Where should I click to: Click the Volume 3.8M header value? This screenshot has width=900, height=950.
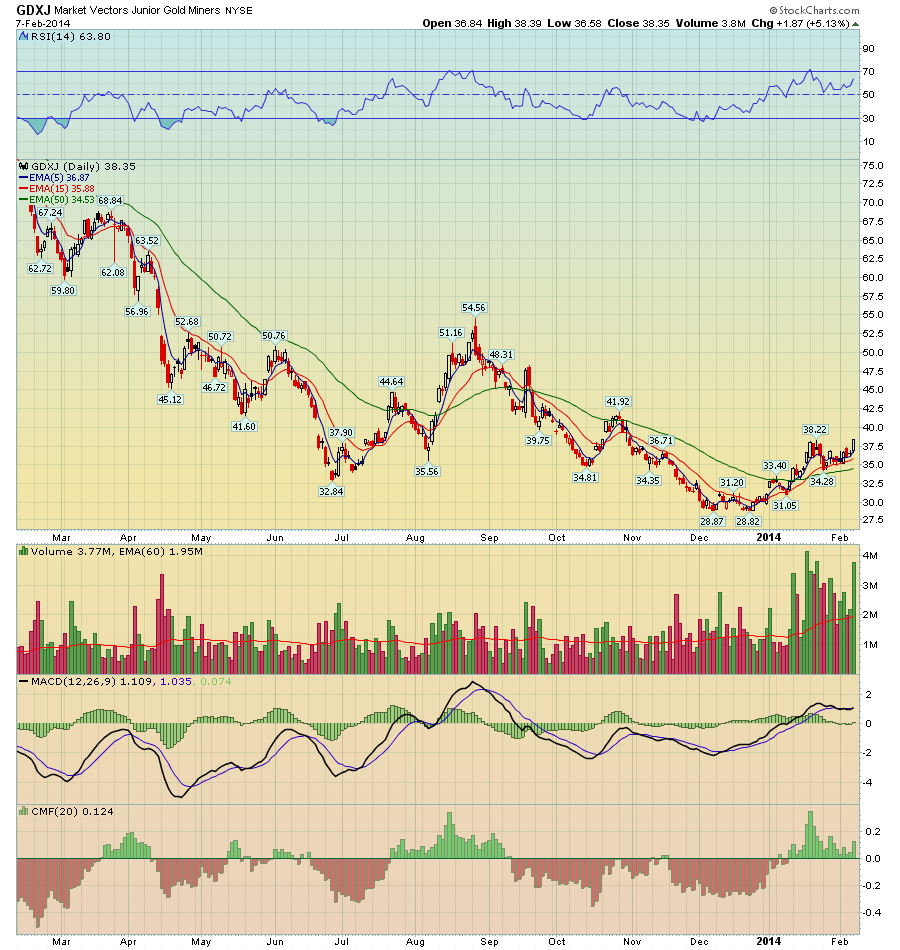(x=710, y=24)
